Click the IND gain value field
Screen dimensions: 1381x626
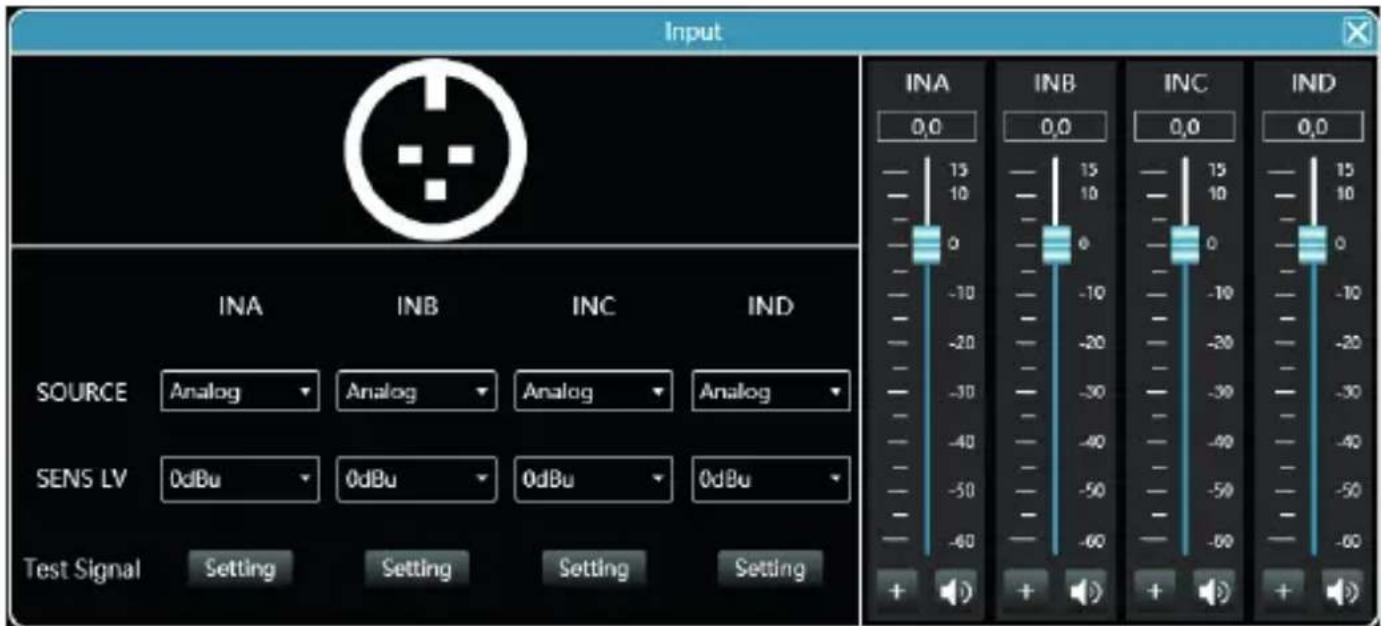[x=1313, y=128]
